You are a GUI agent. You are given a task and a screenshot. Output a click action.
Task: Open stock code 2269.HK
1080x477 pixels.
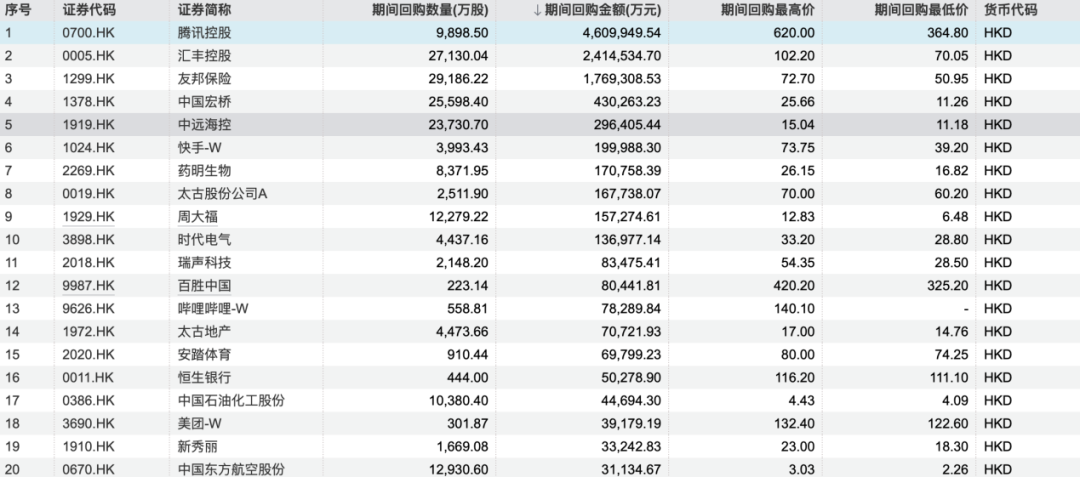coord(89,170)
